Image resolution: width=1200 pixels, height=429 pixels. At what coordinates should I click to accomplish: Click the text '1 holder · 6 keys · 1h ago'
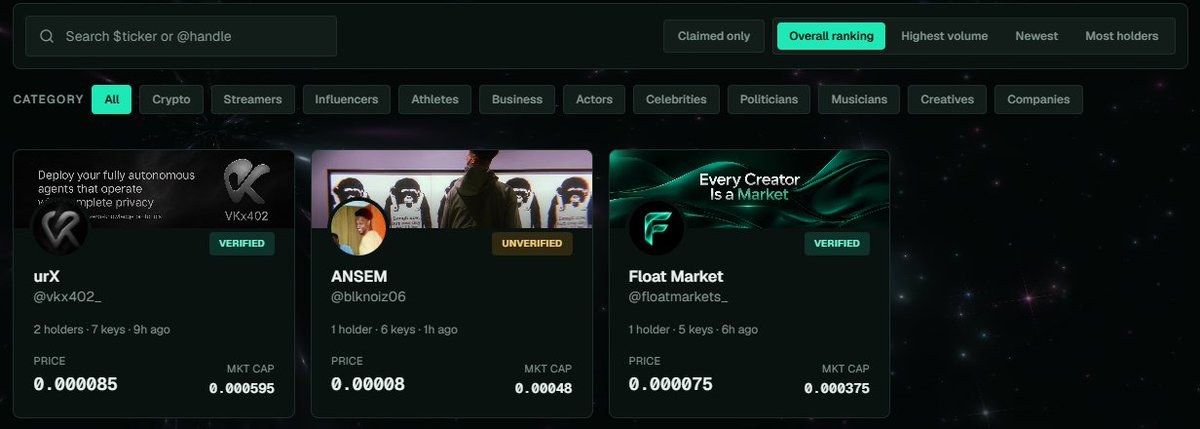point(394,329)
